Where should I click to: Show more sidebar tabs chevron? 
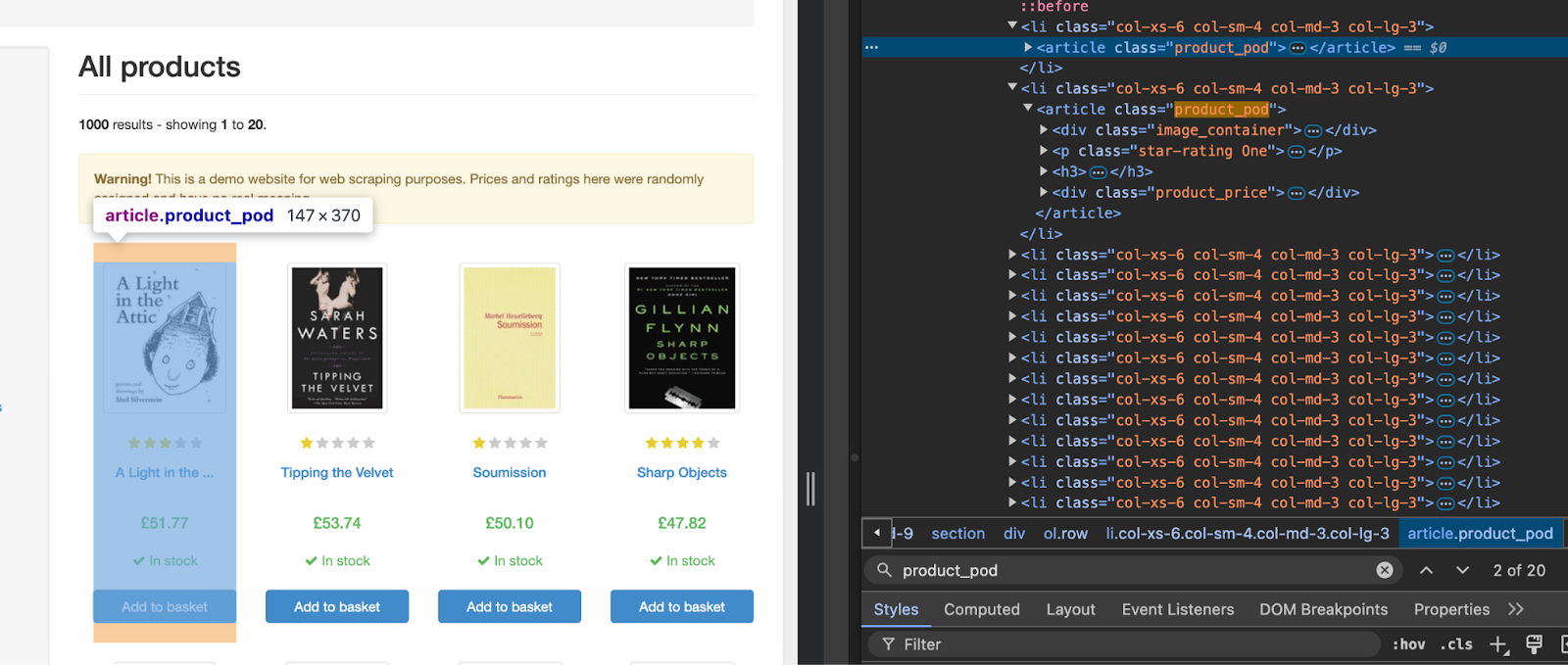[1516, 609]
